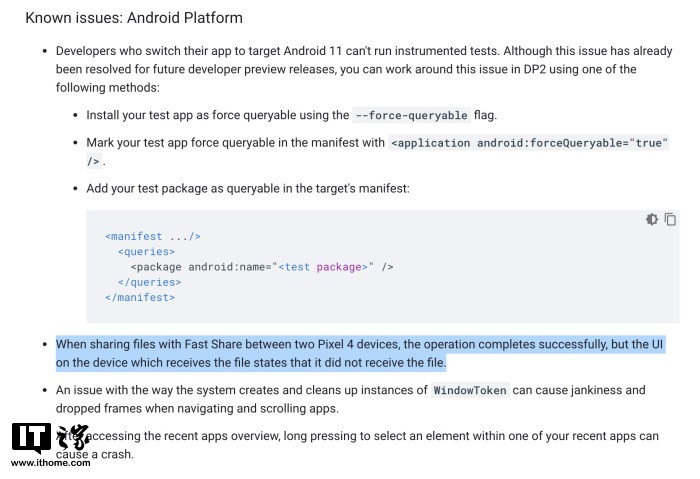Click the 'Known issues: Android Platform' heading
700x479 pixels.
point(134,18)
